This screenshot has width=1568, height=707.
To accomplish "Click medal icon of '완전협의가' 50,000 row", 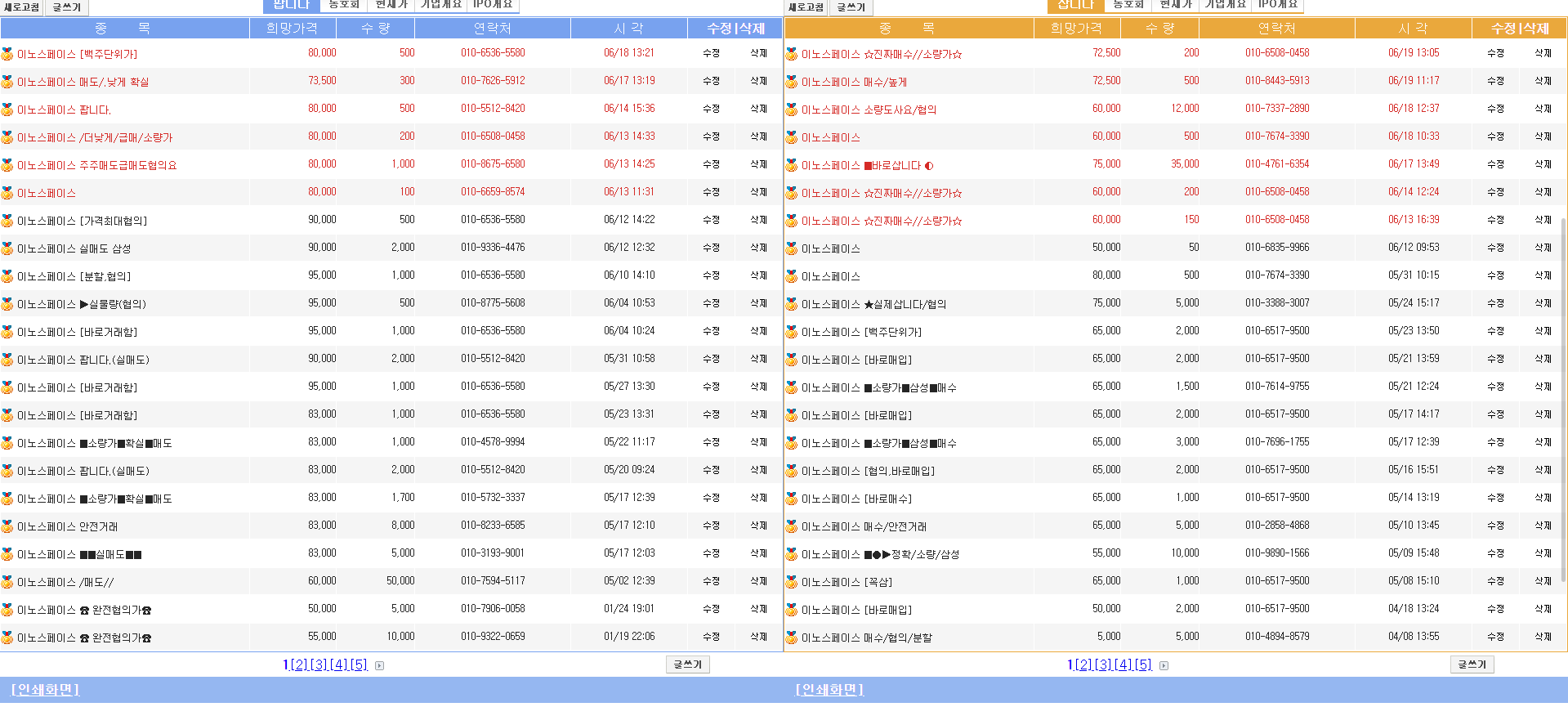I will 7,610.
